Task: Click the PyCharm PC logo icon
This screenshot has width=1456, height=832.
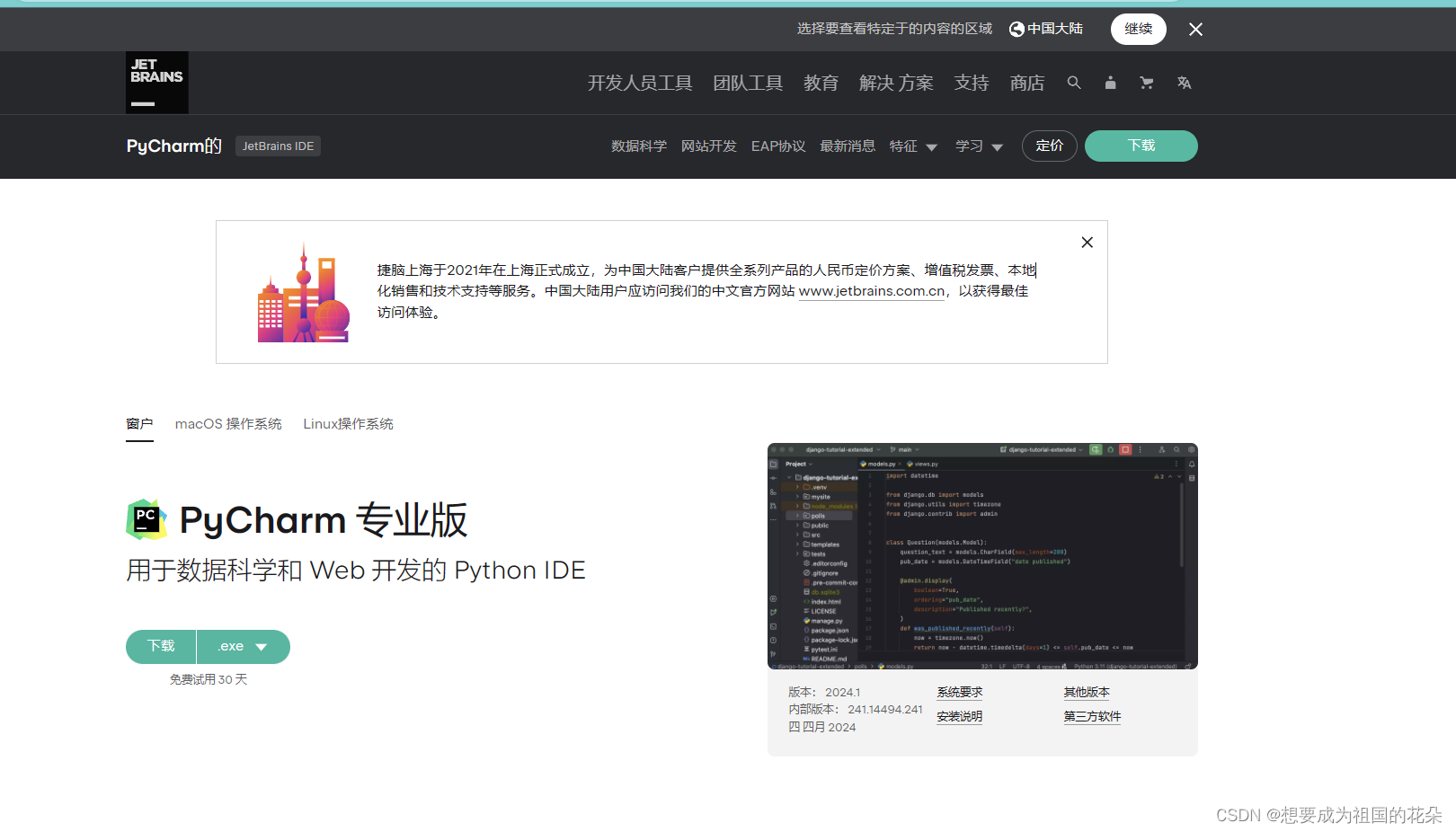Action: 146,519
